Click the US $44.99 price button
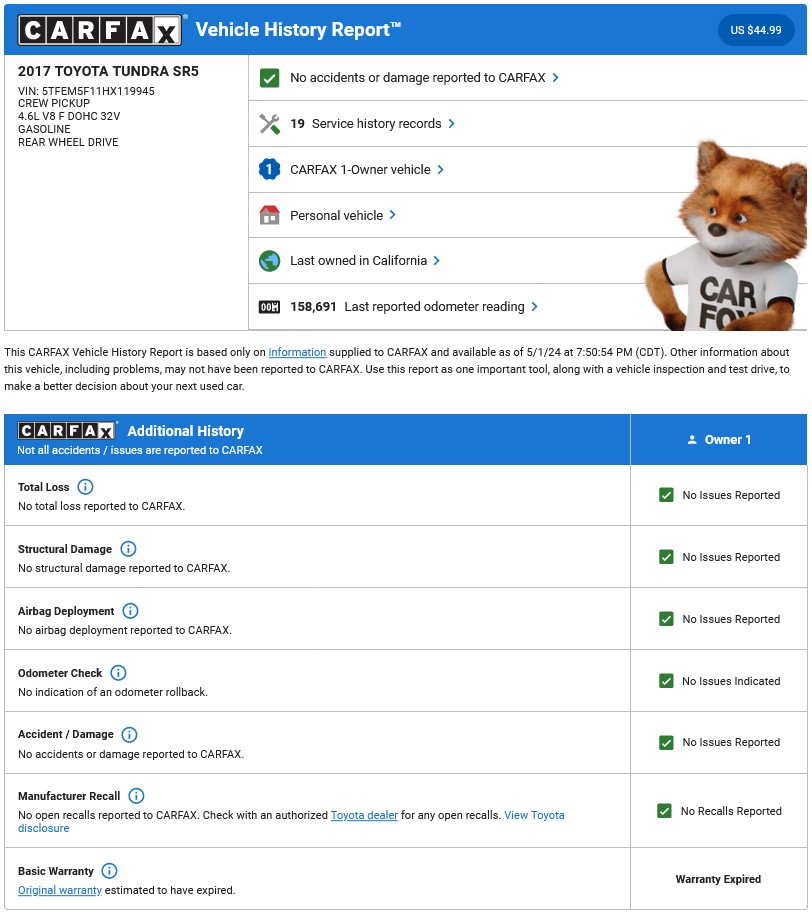Viewport: 812px width, 915px height. [756, 30]
